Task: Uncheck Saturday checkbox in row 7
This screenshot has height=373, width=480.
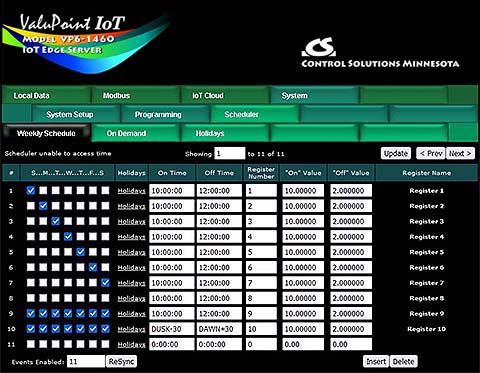Action: click(x=105, y=283)
